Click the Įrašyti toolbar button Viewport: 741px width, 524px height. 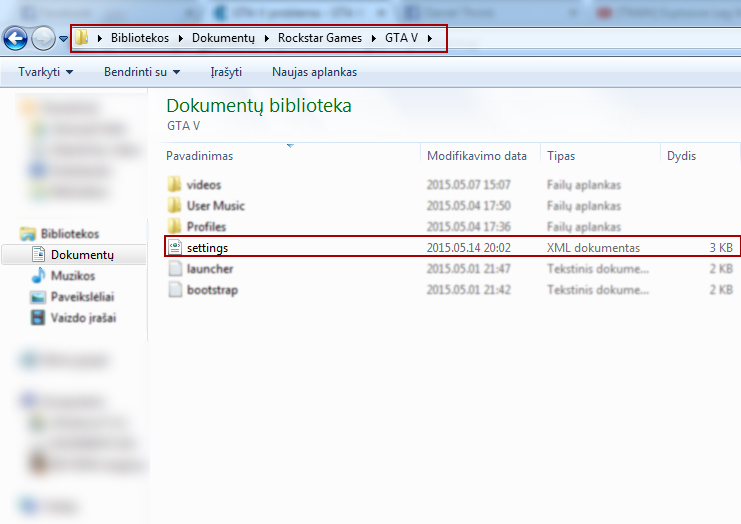[226, 72]
